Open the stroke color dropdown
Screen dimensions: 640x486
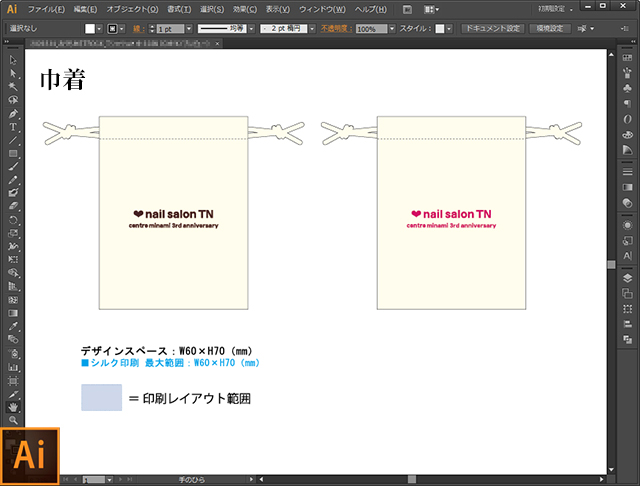(122, 29)
